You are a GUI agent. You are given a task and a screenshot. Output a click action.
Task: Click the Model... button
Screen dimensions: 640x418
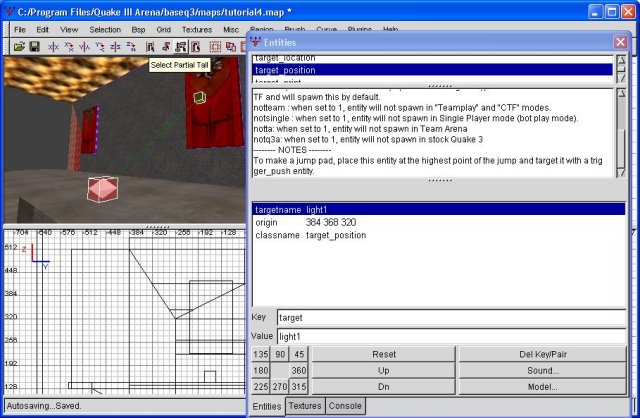543,387
